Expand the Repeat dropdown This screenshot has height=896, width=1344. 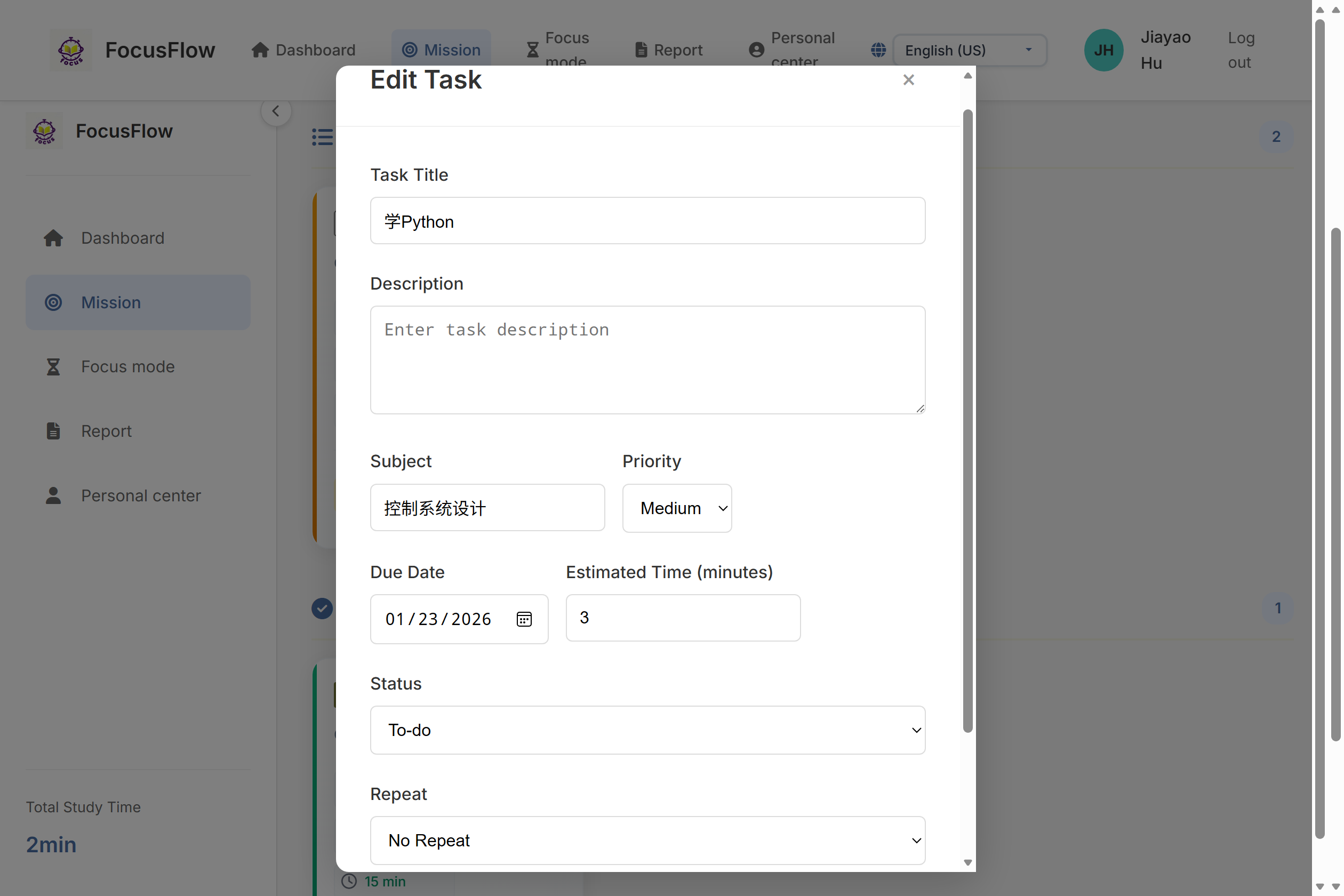coord(647,840)
